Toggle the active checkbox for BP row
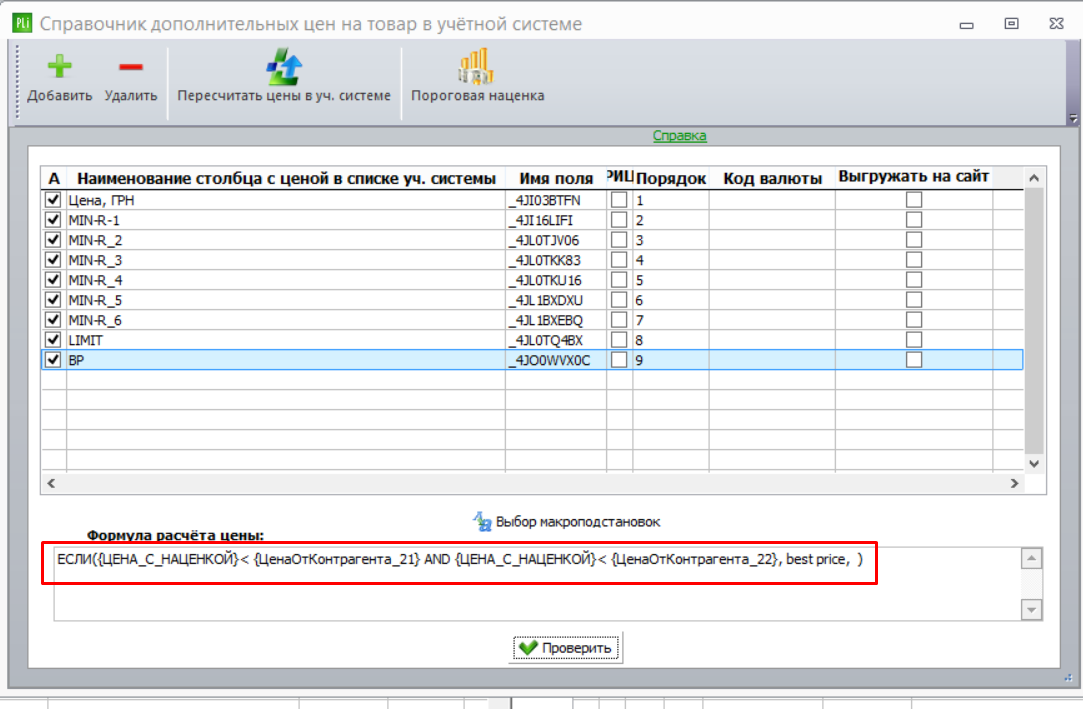 click(52, 360)
